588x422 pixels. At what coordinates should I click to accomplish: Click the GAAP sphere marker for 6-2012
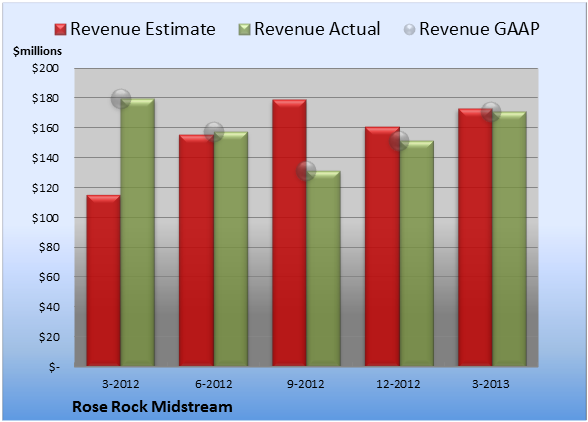click(x=214, y=132)
